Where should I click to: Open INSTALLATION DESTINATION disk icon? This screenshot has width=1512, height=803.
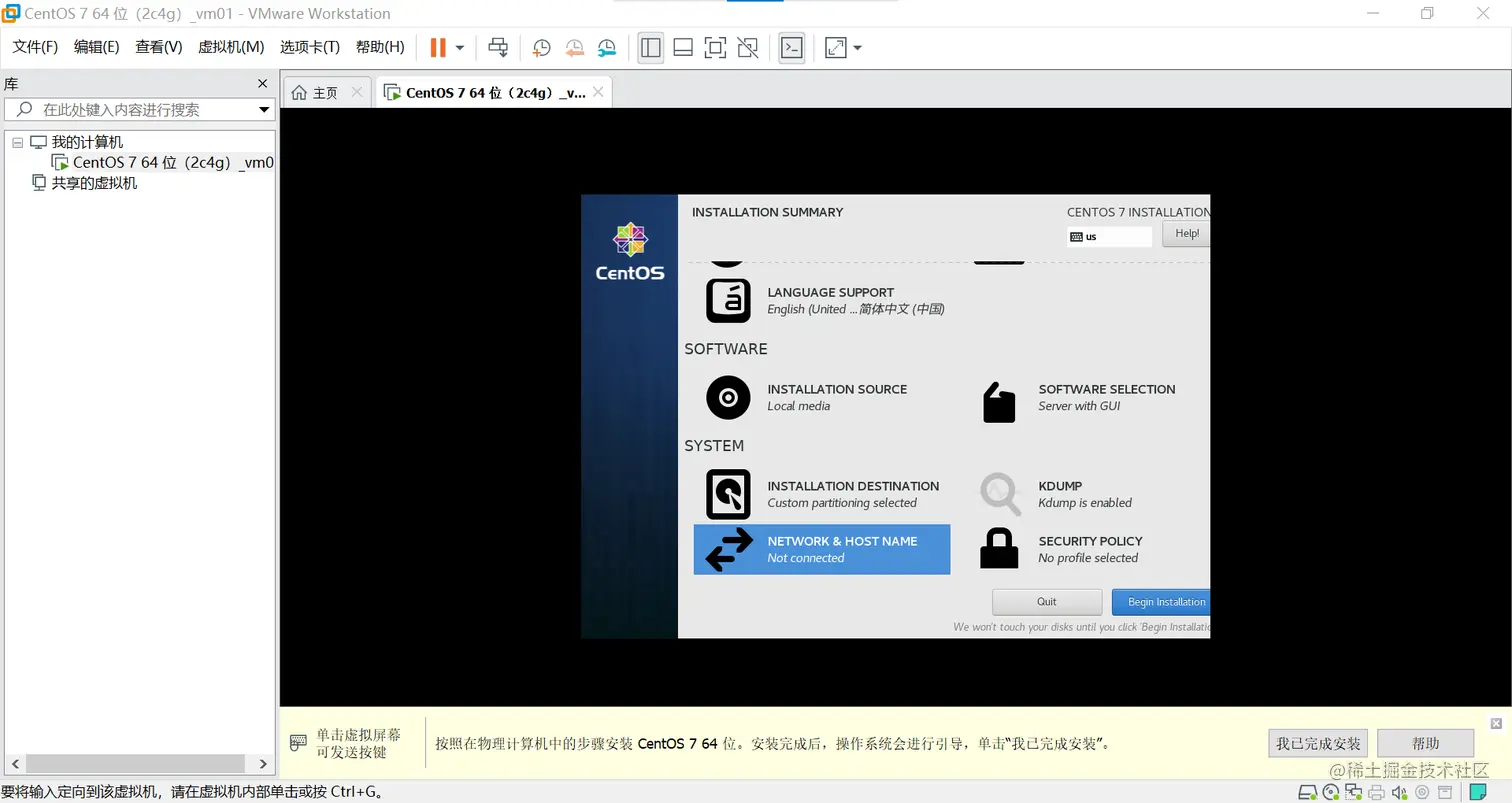click(728, 494)
